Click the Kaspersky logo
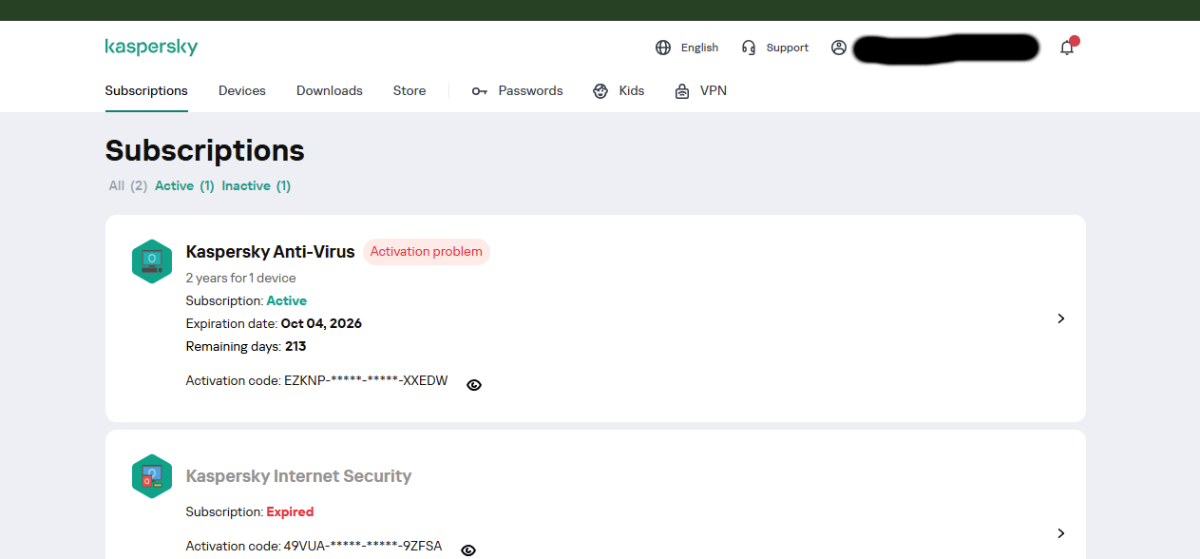This screenshot has height=559, width=1200. (151, 47)
